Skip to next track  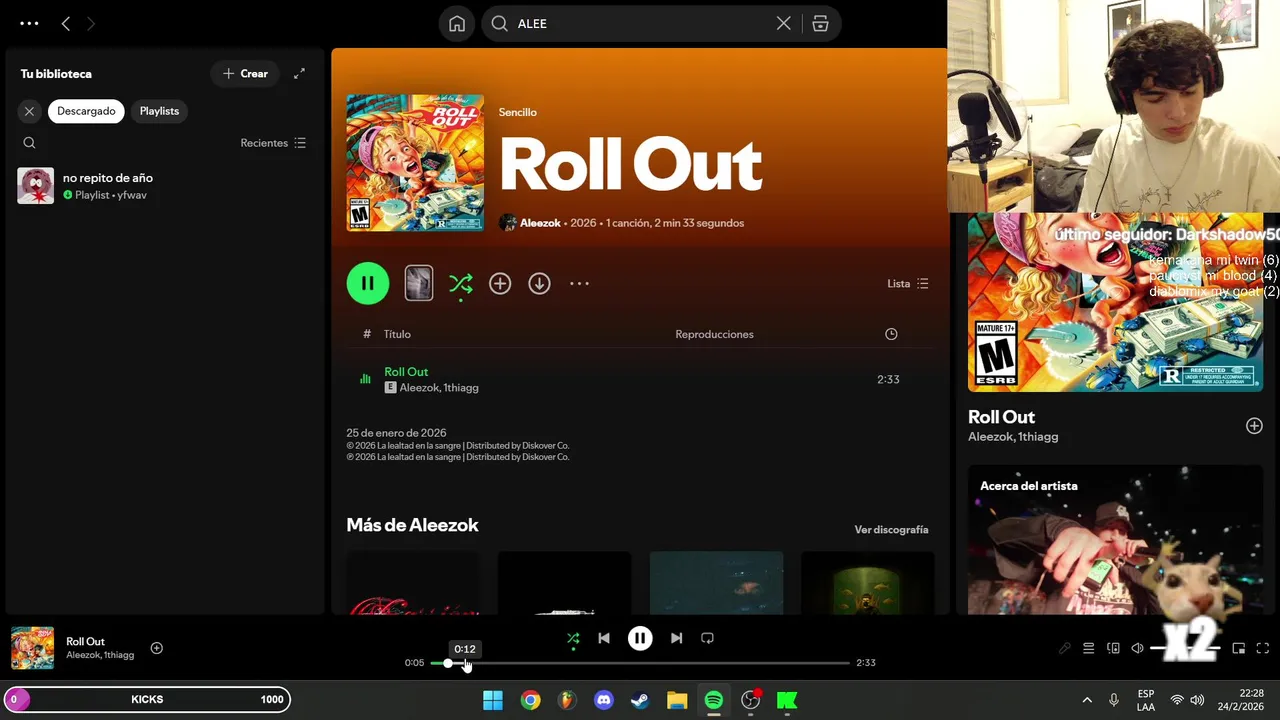676,638
